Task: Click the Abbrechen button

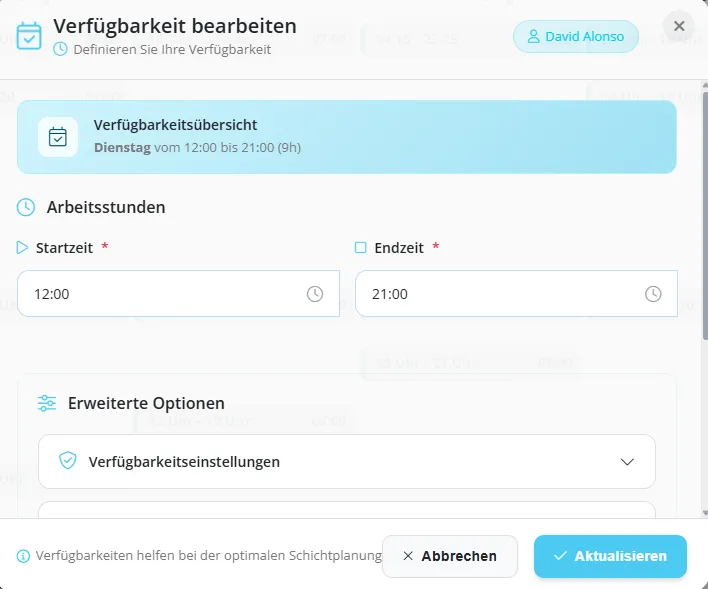Action: 450,556
